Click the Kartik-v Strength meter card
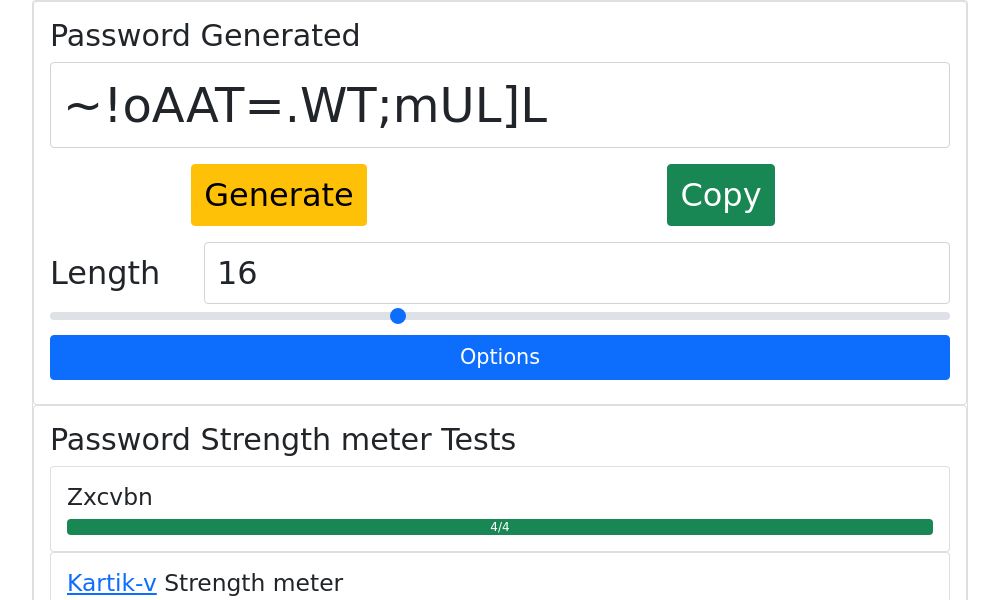The image size is (1000, 600). pos(499,580)
